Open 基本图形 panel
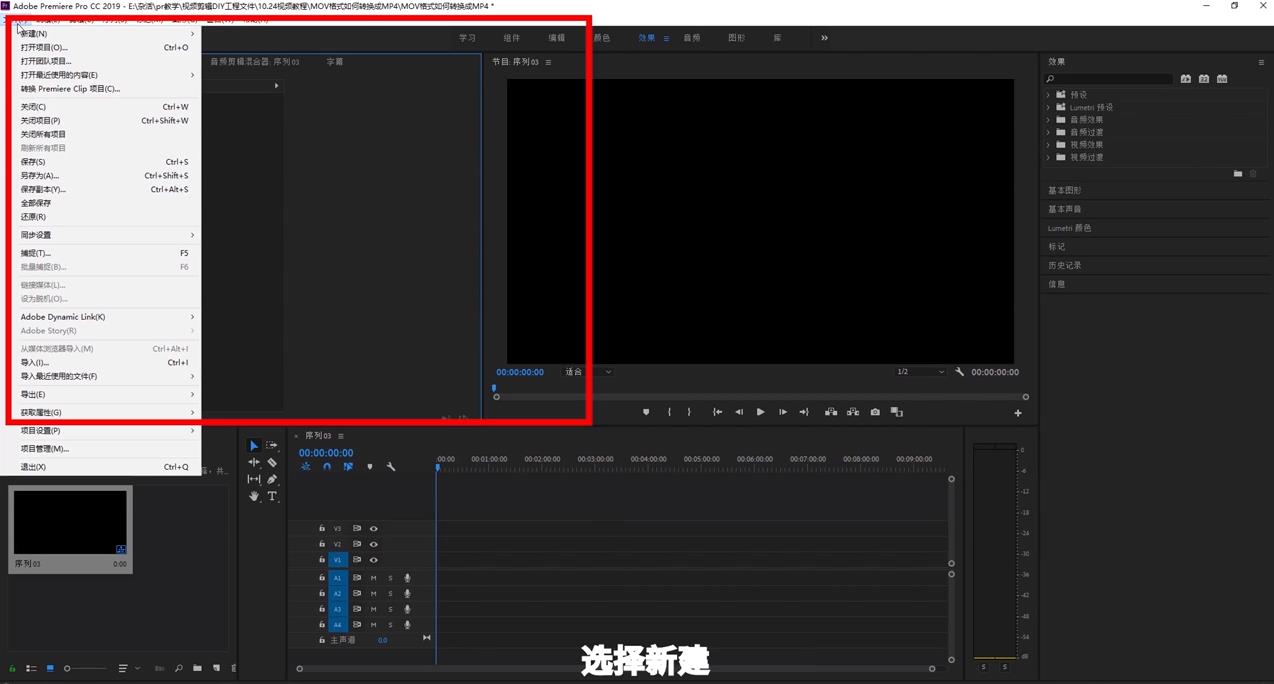This screenshot has height=684, width=1274. 1065,190
